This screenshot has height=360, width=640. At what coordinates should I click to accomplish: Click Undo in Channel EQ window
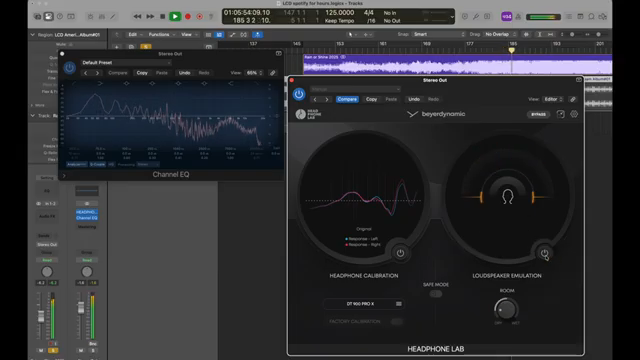click(184, 73)
